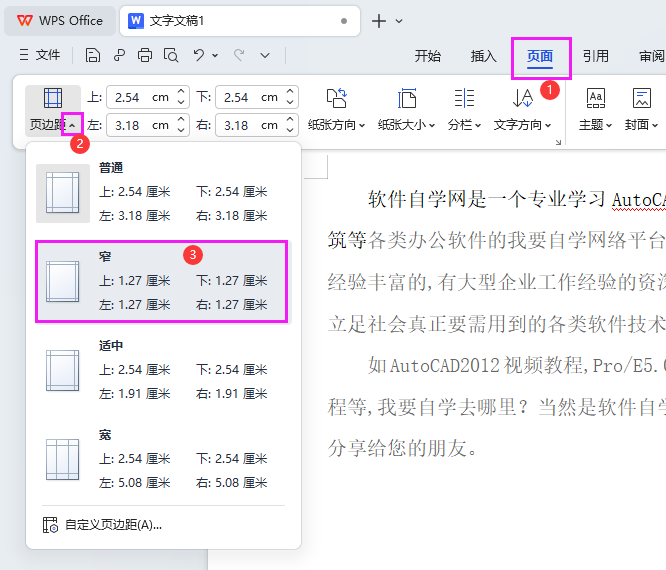Screen dimensions: 666x570
Task: Increase the left margin with up stepper
Action: coord(181,120)
